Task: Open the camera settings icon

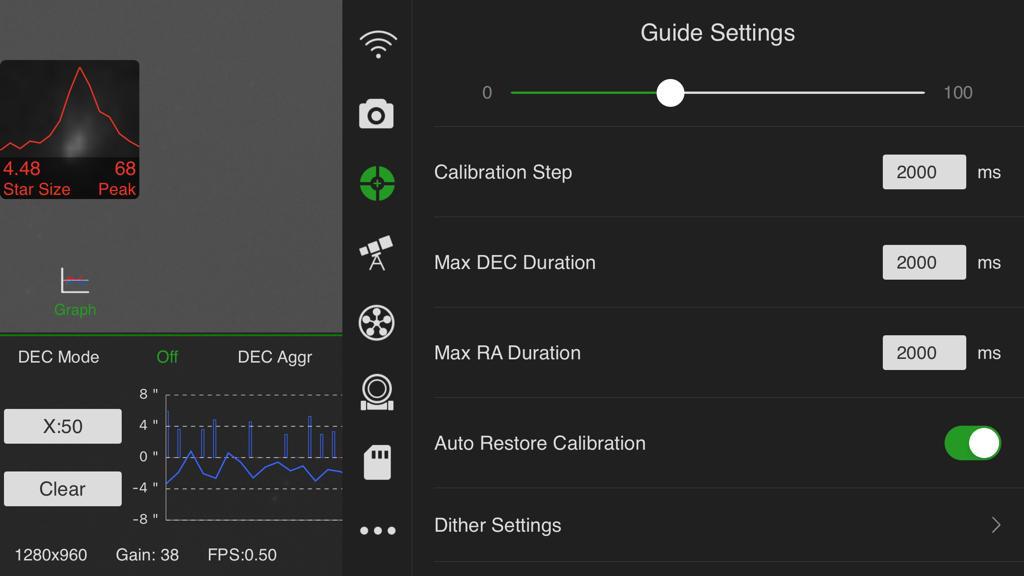Action: tap(377, 114)
